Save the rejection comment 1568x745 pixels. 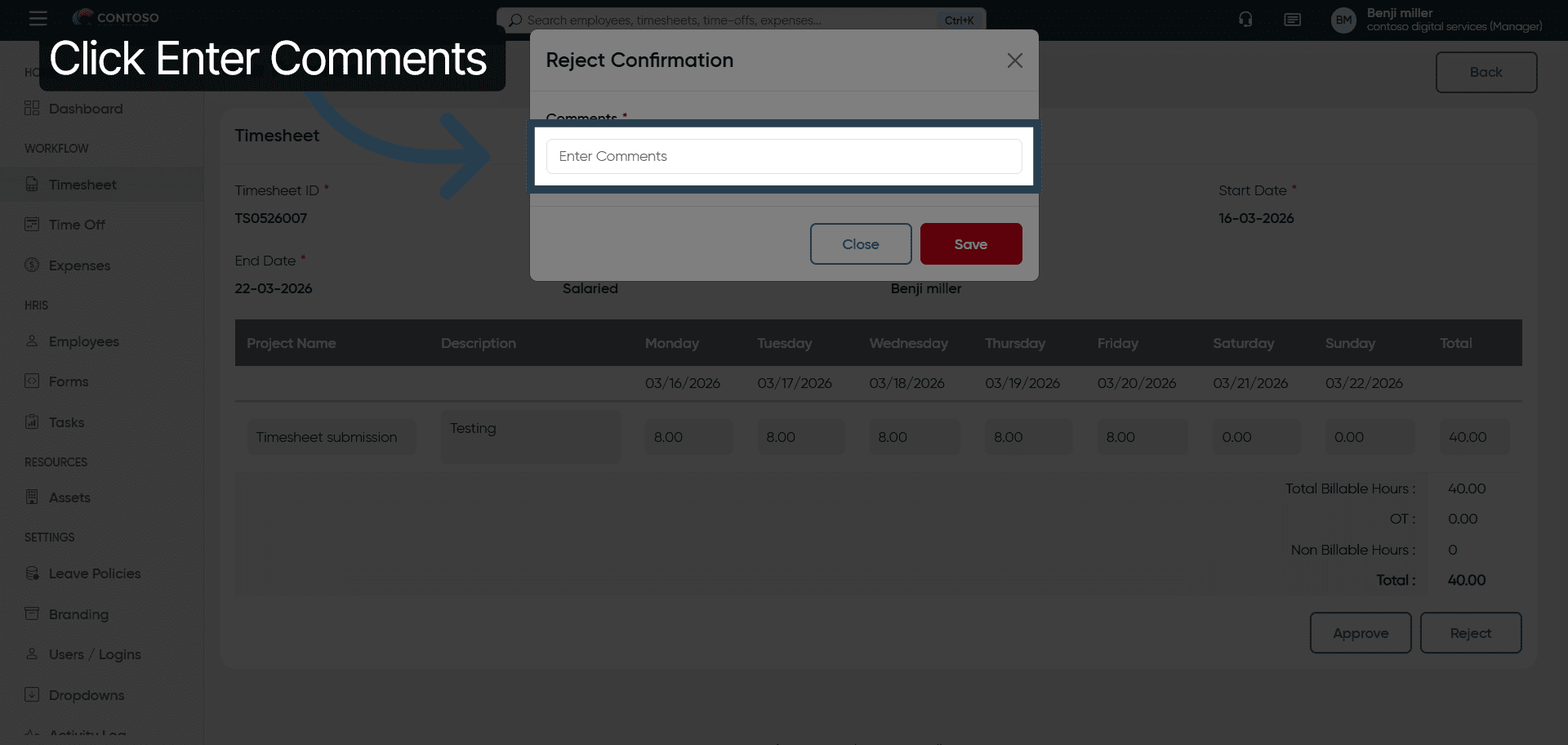click(970, 244)
